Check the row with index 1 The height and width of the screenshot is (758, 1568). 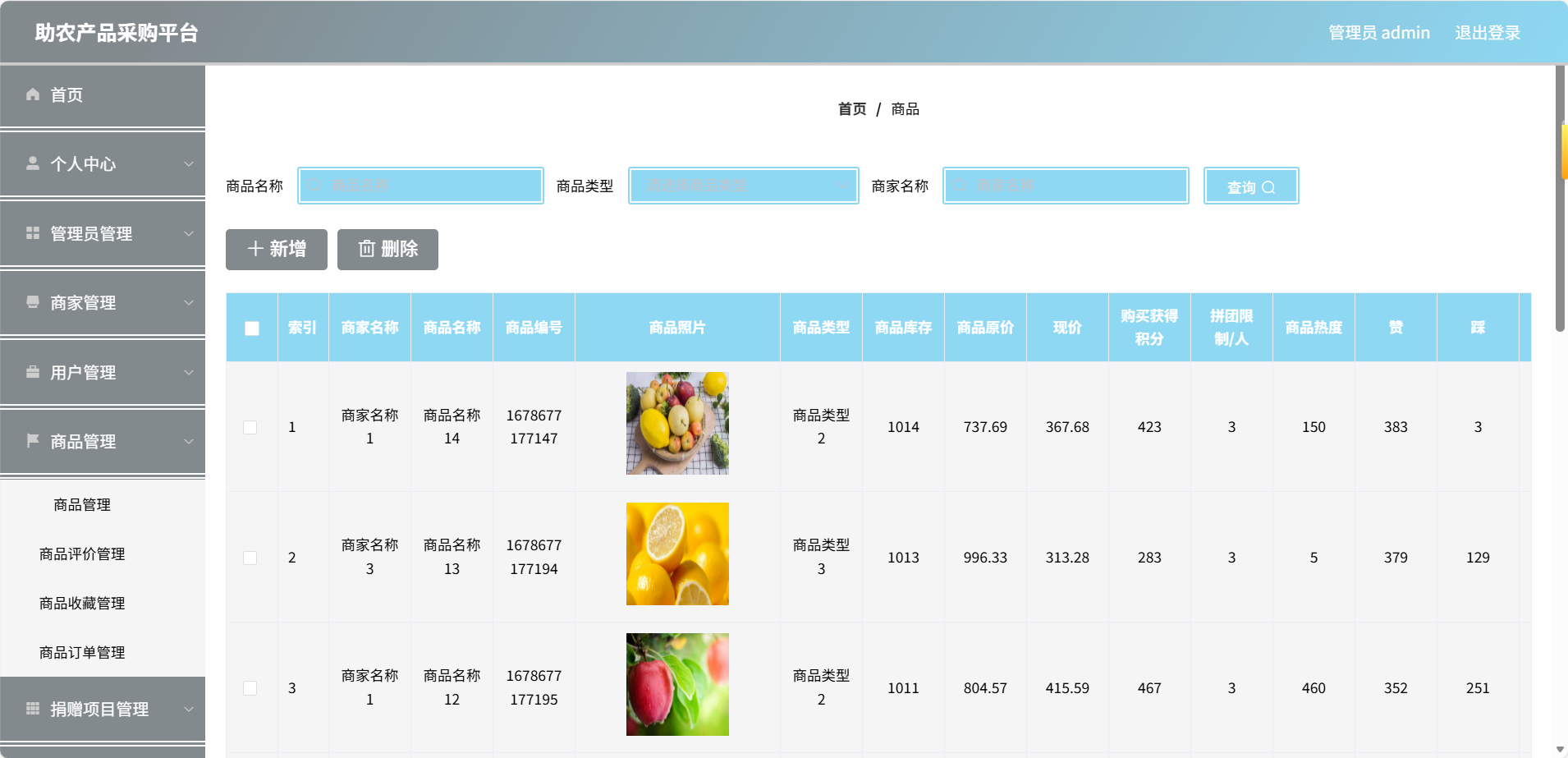point(250,427)
